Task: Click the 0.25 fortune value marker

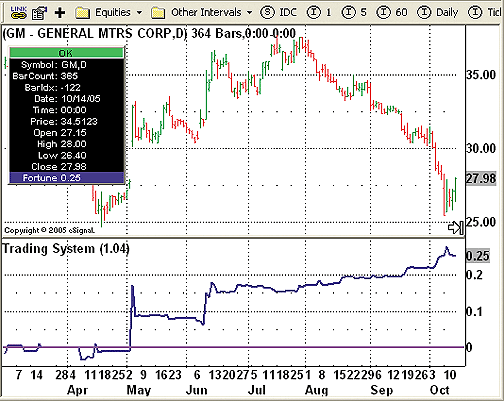Action: coord(478,256)
